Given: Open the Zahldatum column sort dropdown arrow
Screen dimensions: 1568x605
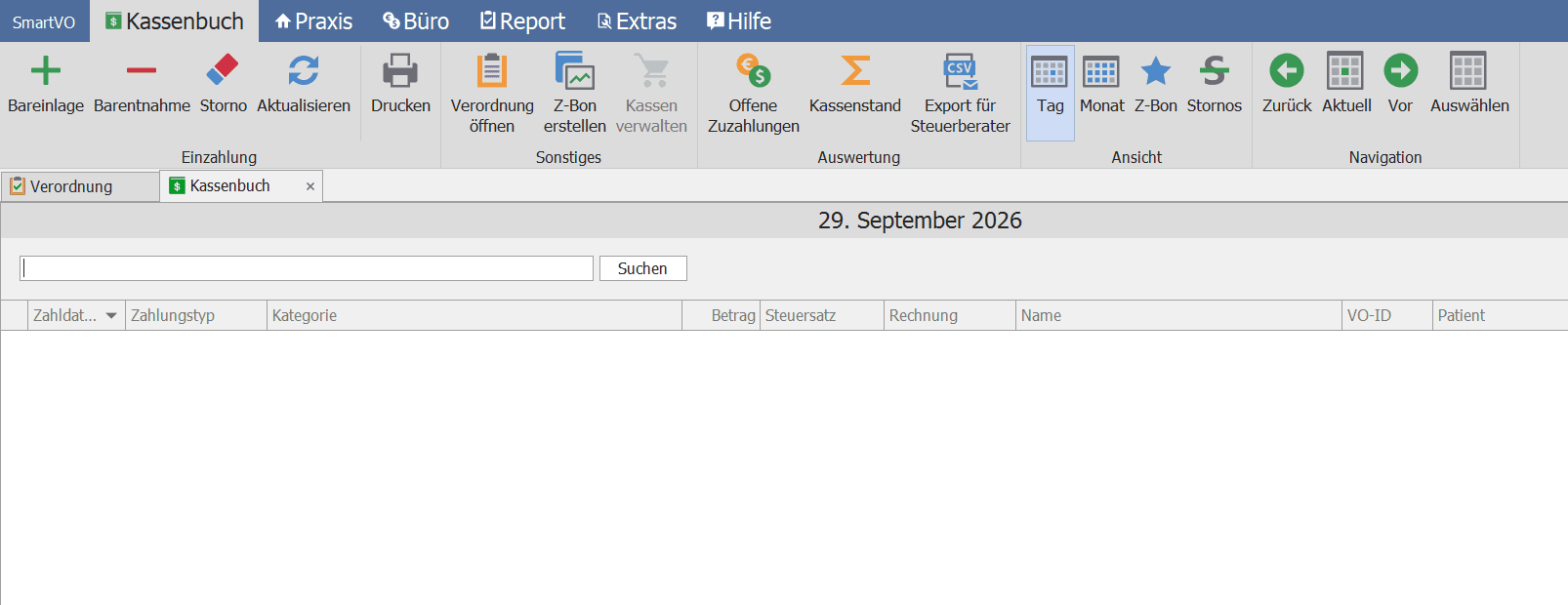Looking at the screenshot, I should (111, 316).
